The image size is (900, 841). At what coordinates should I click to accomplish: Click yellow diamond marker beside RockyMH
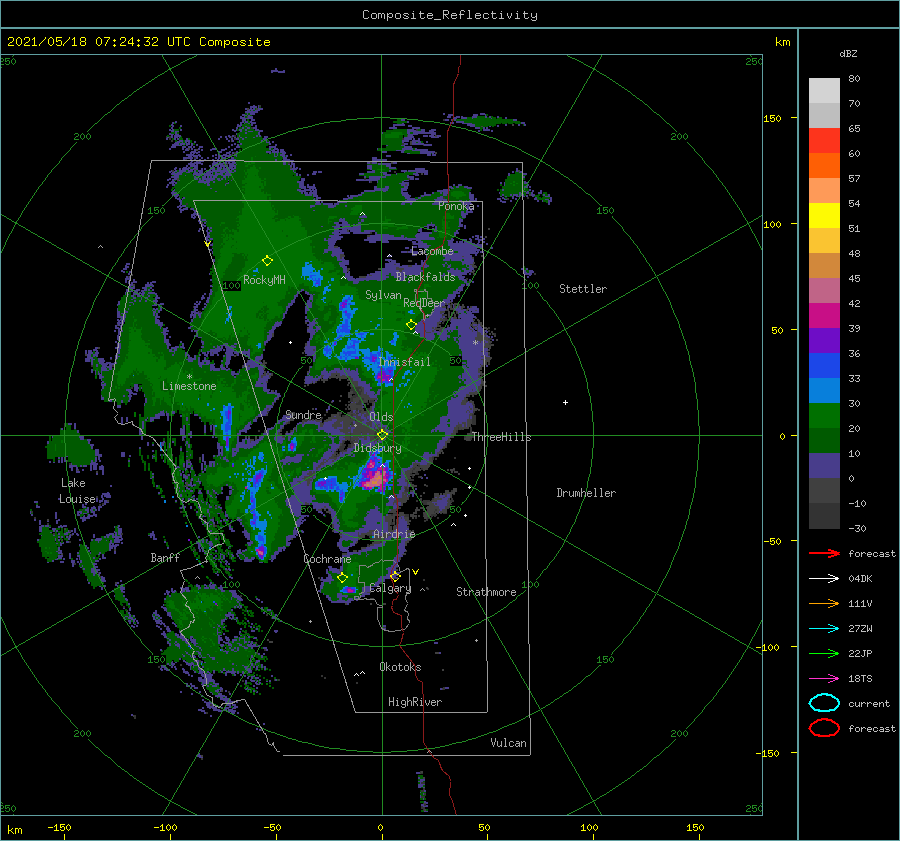[267, 261]
